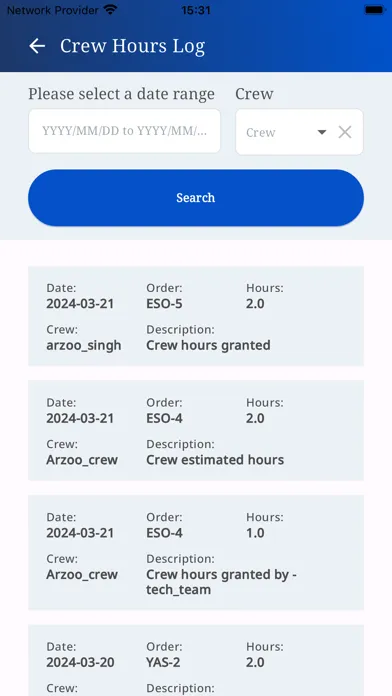Tap the back arrow in header
The image size is (392, 696).
point(37,46)
